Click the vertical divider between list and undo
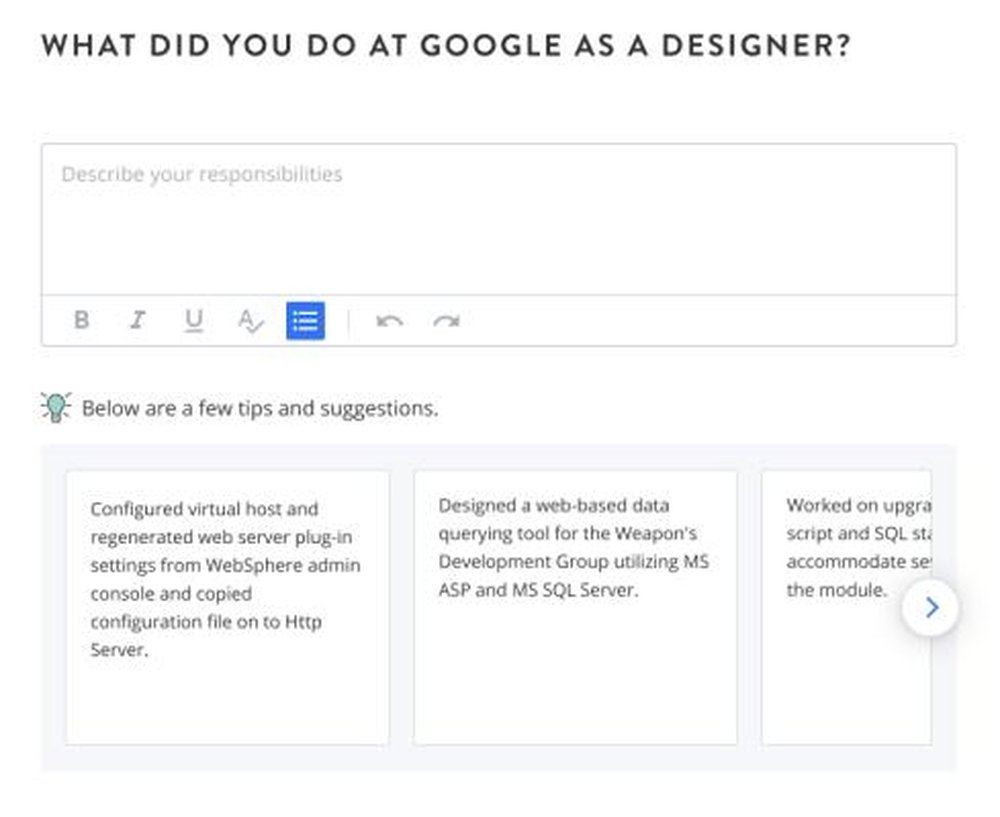The width and height of the screenshot is (1000, 817). click(x=349, y=321)
